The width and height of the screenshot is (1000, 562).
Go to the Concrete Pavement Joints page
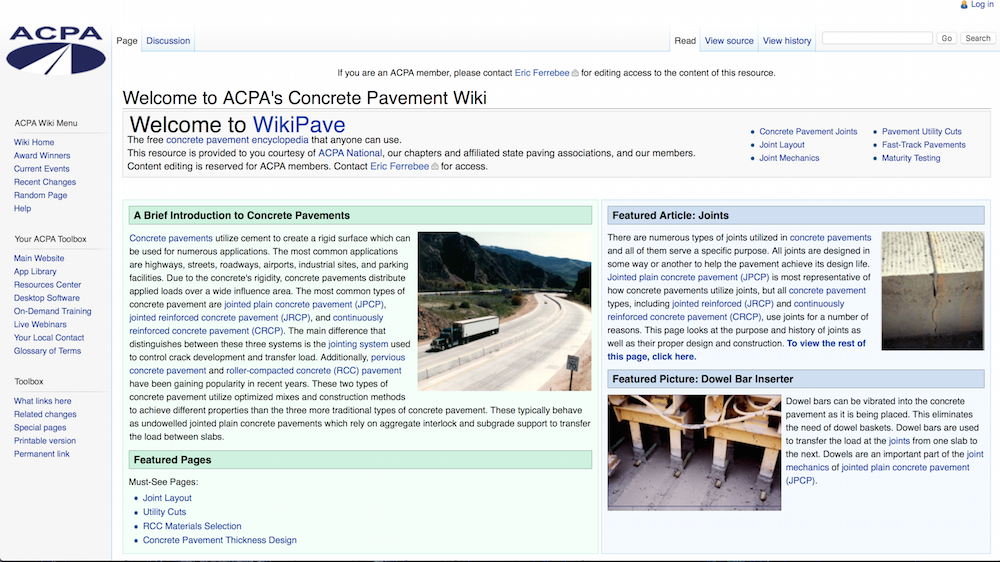[x=808, y=132]
